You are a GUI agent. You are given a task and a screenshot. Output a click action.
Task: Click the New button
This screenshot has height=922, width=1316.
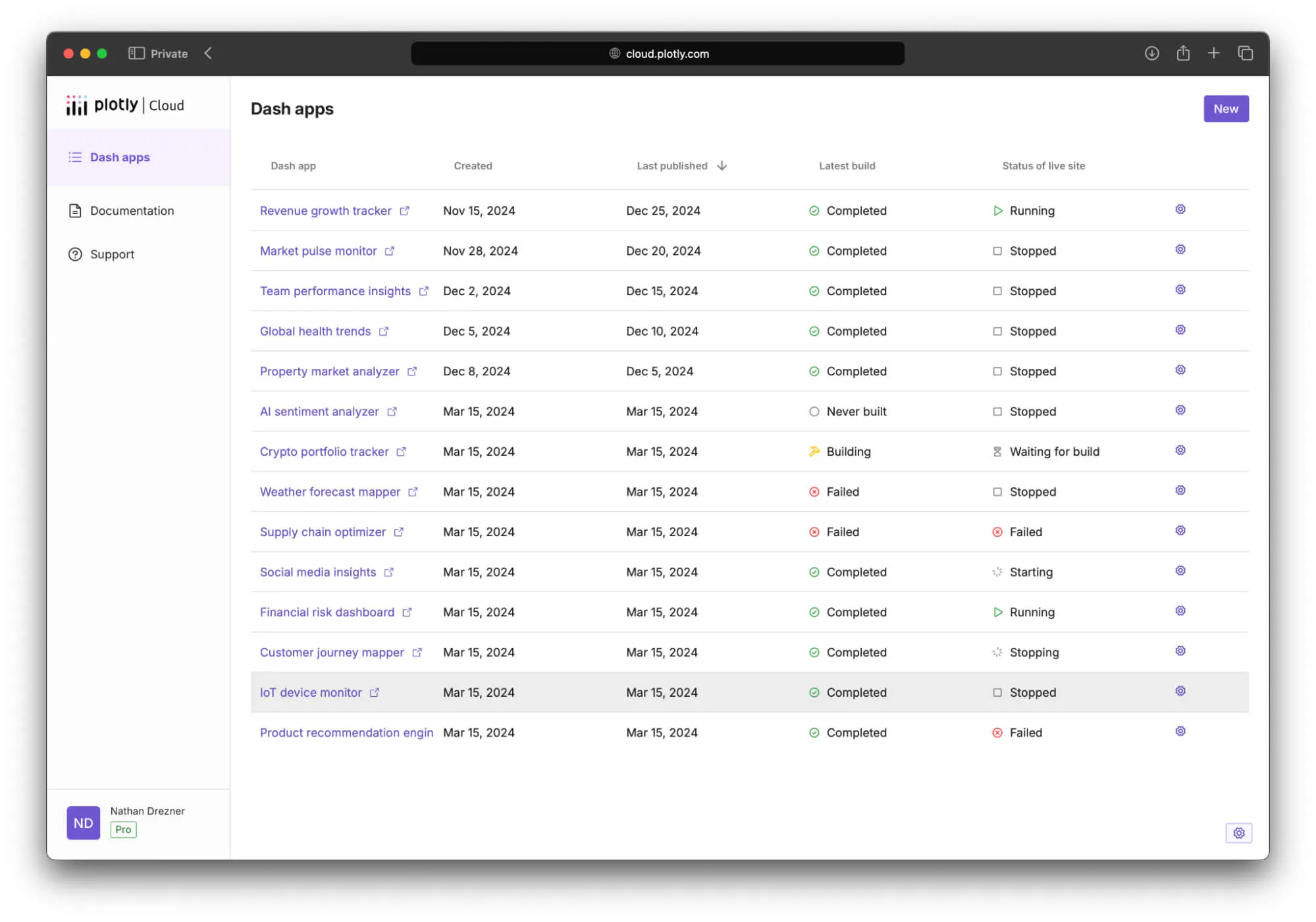(x=1226, y=109)
